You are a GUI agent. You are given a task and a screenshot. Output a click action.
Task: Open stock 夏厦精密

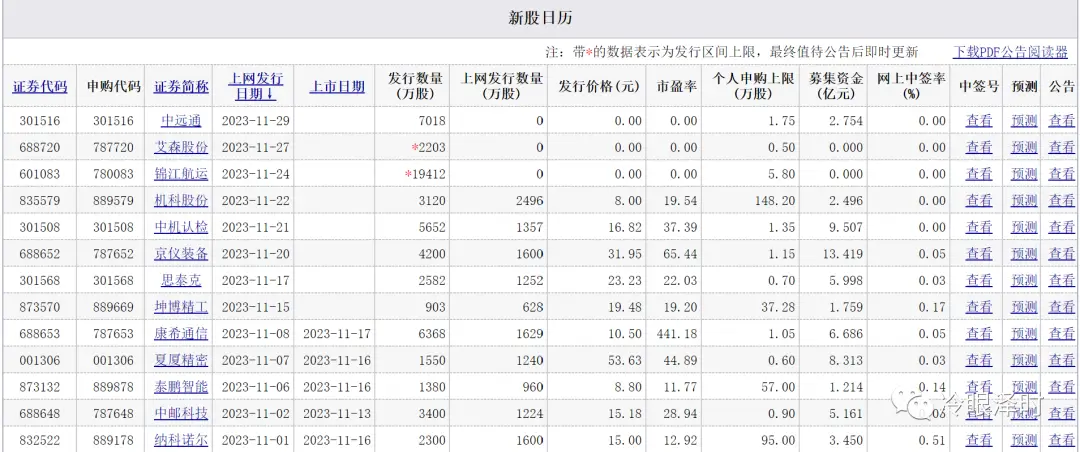pos(181,360)
